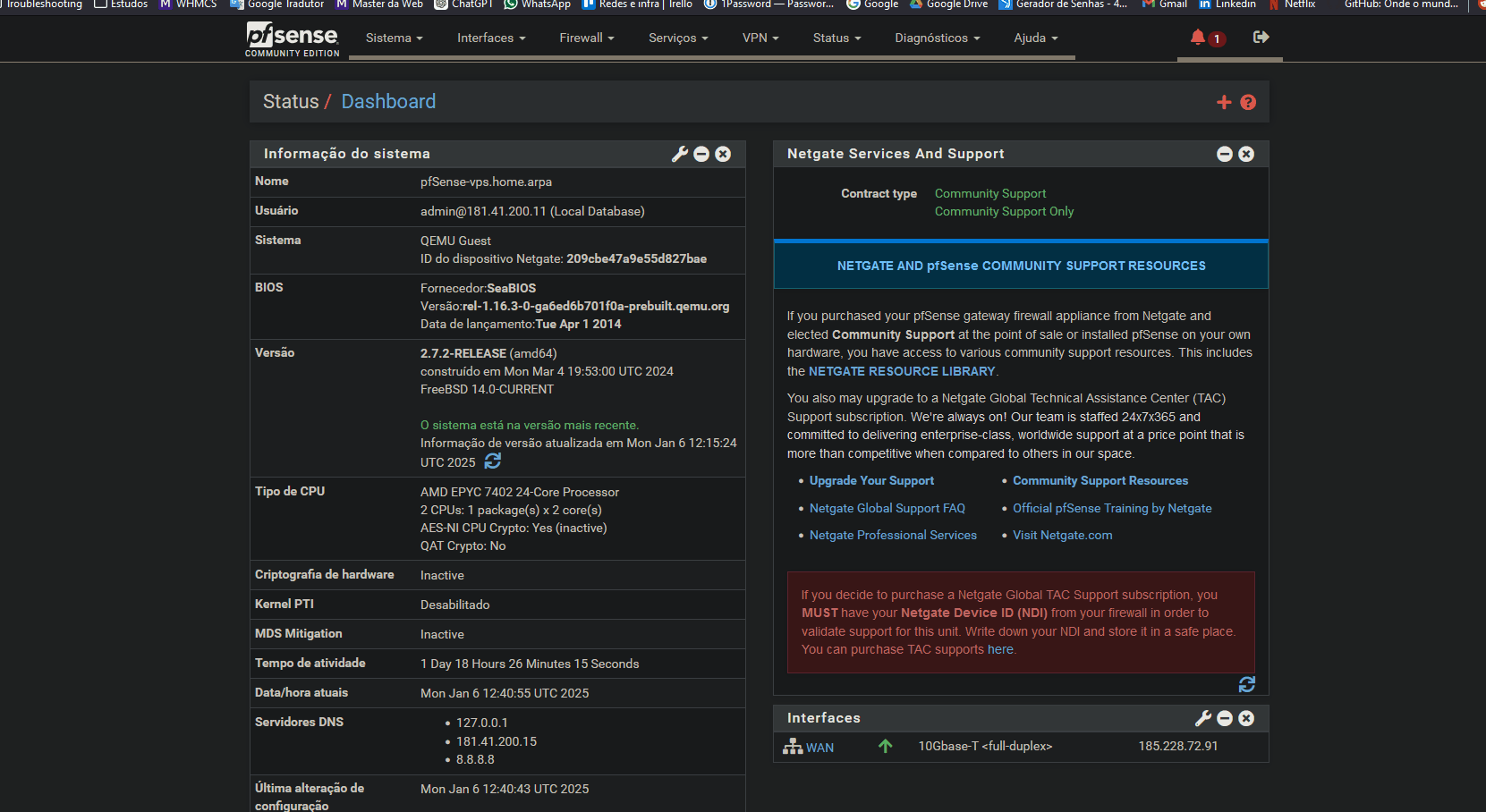Image resolution: width=1486 pixels, height=812 pixels.
Task: Close the Informação do sistema widget
Action: [723, 154]
